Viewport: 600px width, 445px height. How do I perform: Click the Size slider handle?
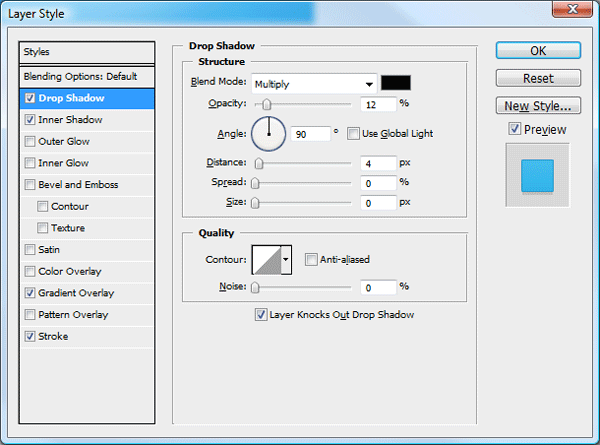pyautogui.click(x=255, y=203)
